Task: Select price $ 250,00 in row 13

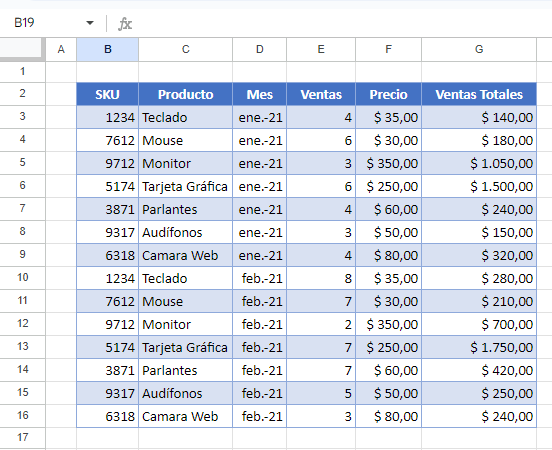Action: tap(388, 347)
